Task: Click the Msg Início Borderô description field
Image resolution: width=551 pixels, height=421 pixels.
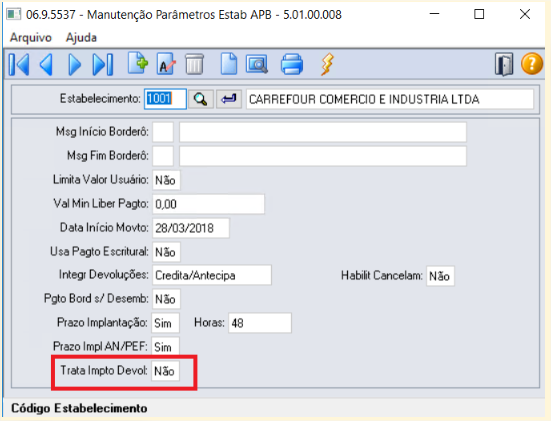Action: point(323,132)
